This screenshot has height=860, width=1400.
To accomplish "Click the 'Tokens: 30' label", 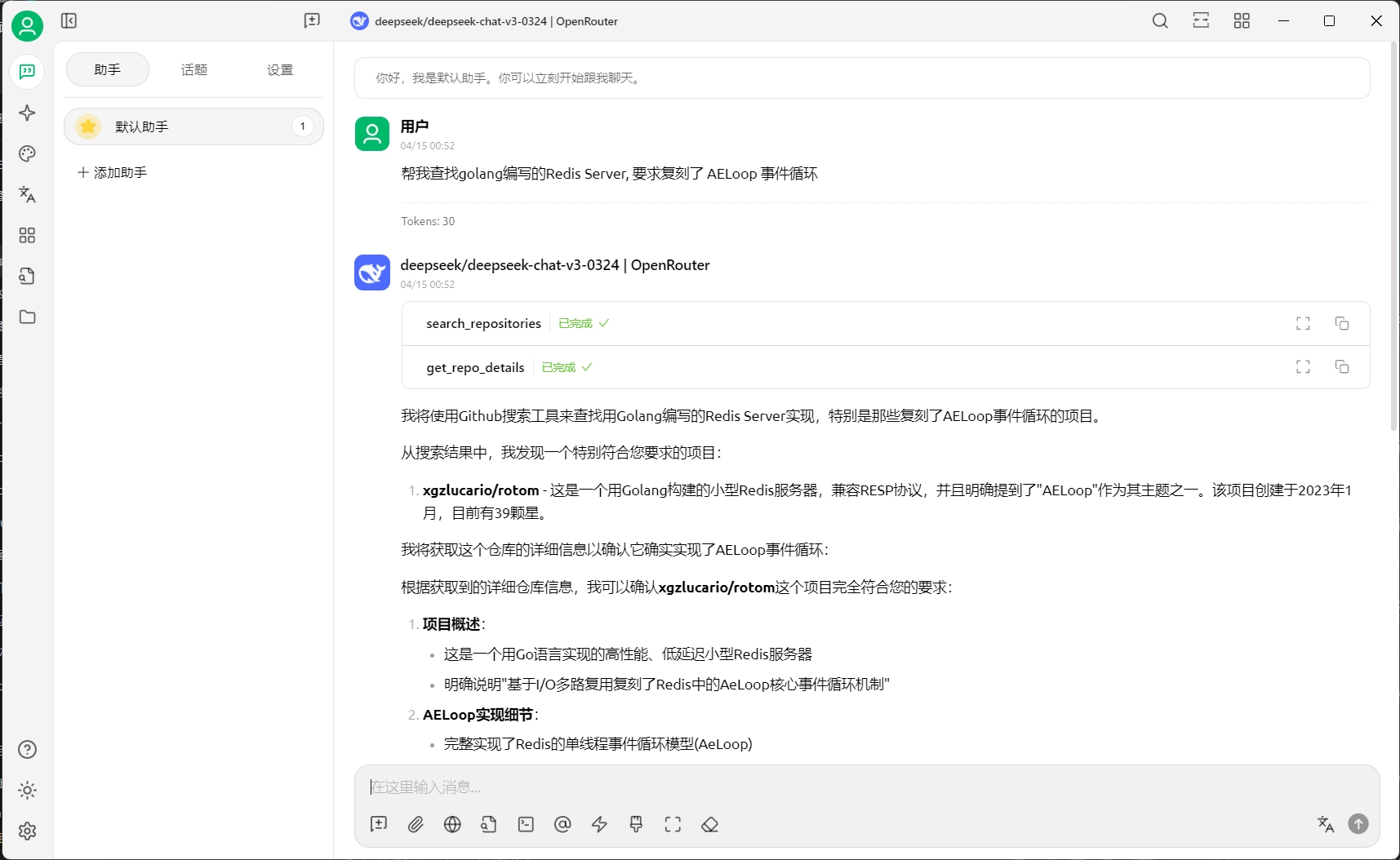I will 428,221.
